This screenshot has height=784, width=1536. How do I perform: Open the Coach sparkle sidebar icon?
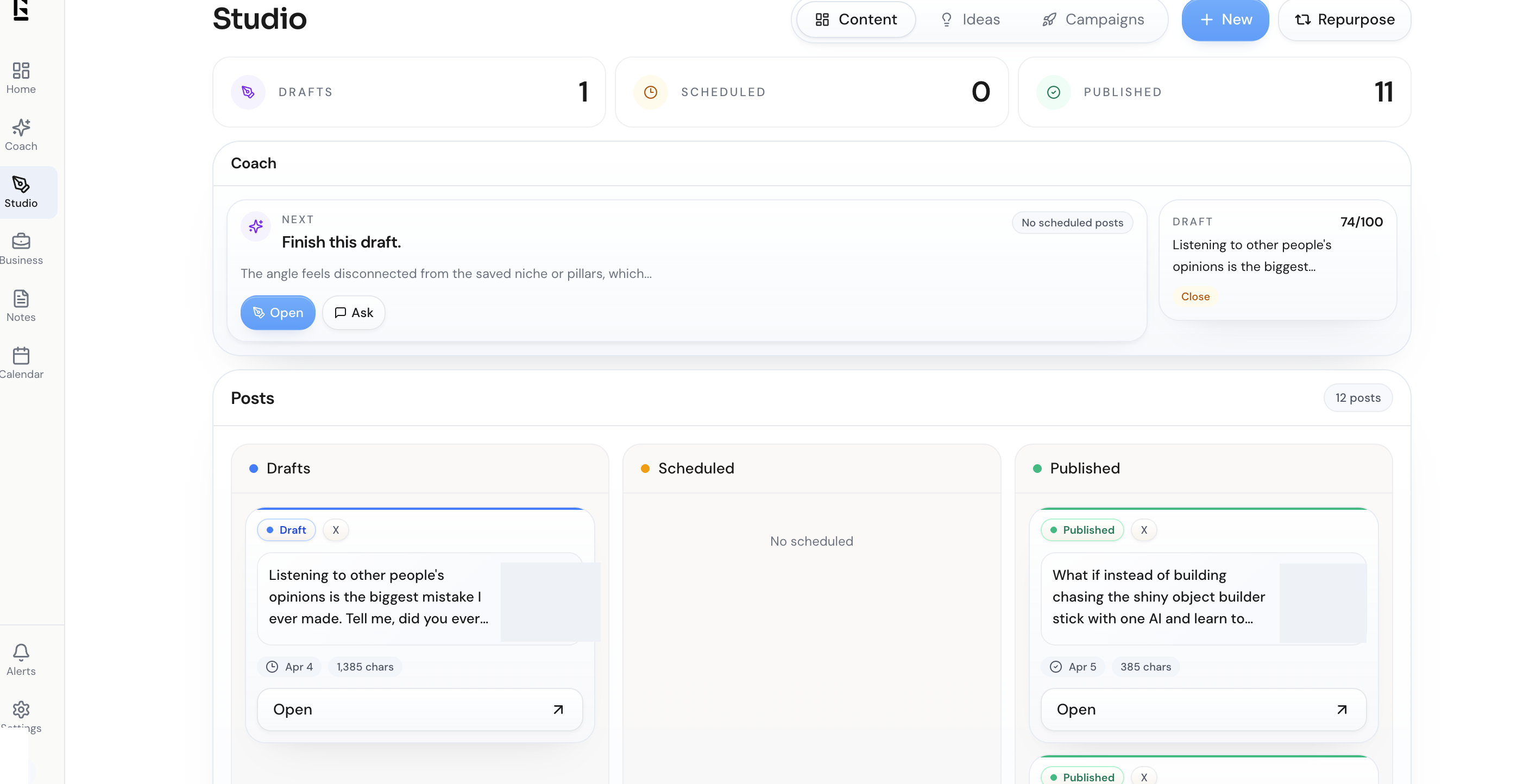(21, 128)
